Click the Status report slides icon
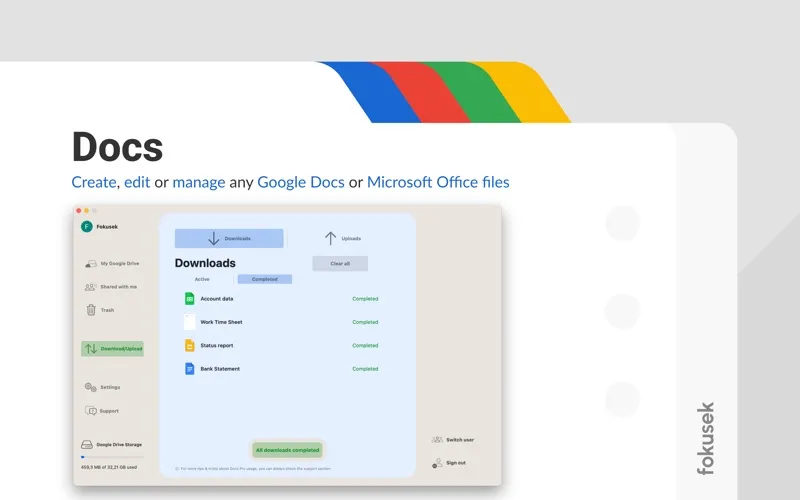Screen dimensions: 800x500 click(x=189, y=345)
